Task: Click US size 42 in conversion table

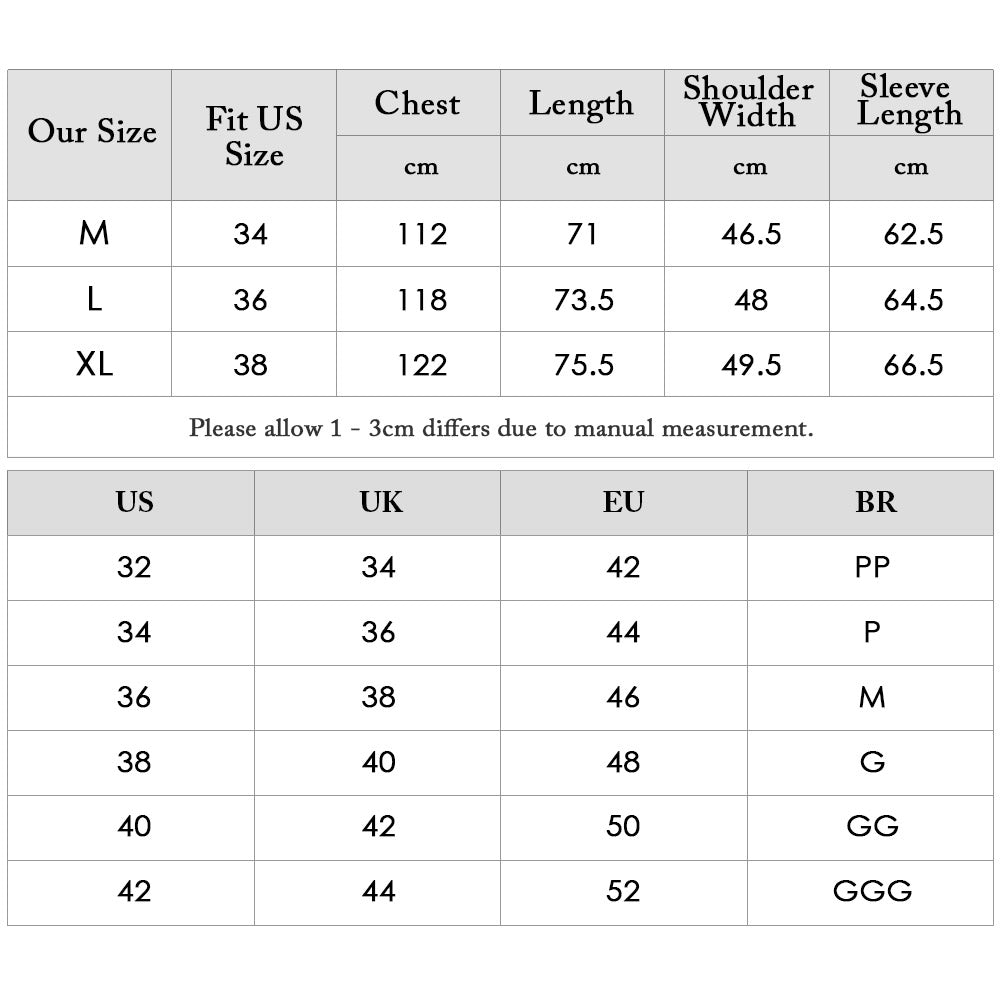Action: 134,891
